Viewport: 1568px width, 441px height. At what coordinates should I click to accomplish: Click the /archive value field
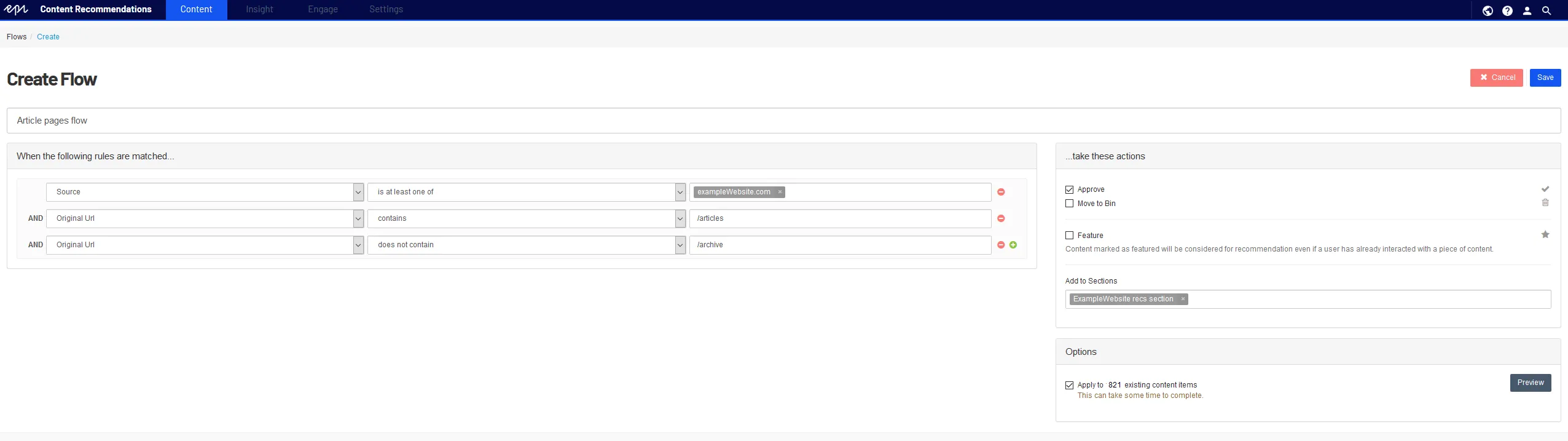point(840,245)
